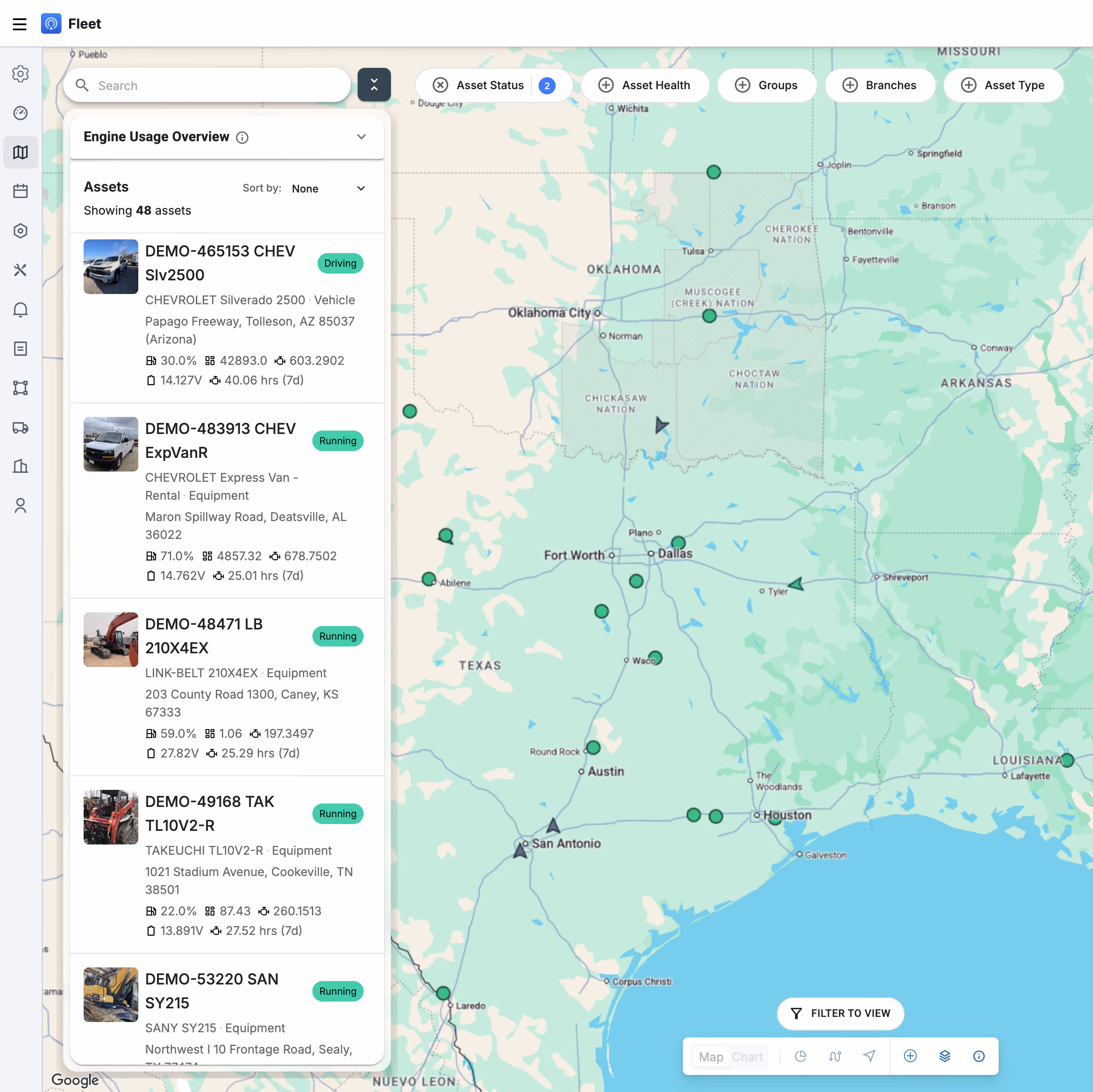This screenshot has width=1093, height=1092.
Task: Open the Asset Health filter
Action: point(645,85)
